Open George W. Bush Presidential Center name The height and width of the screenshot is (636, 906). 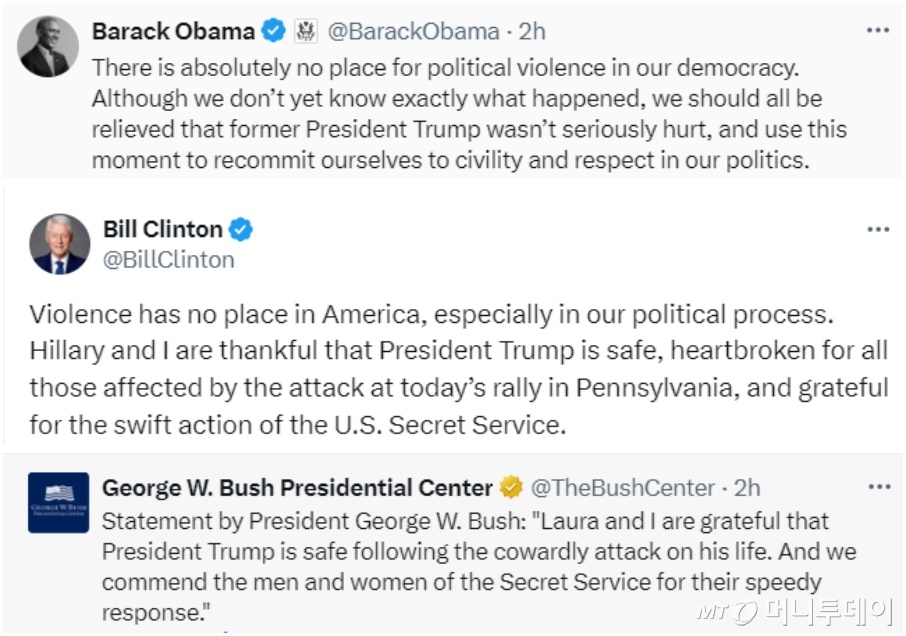point(297,488)
